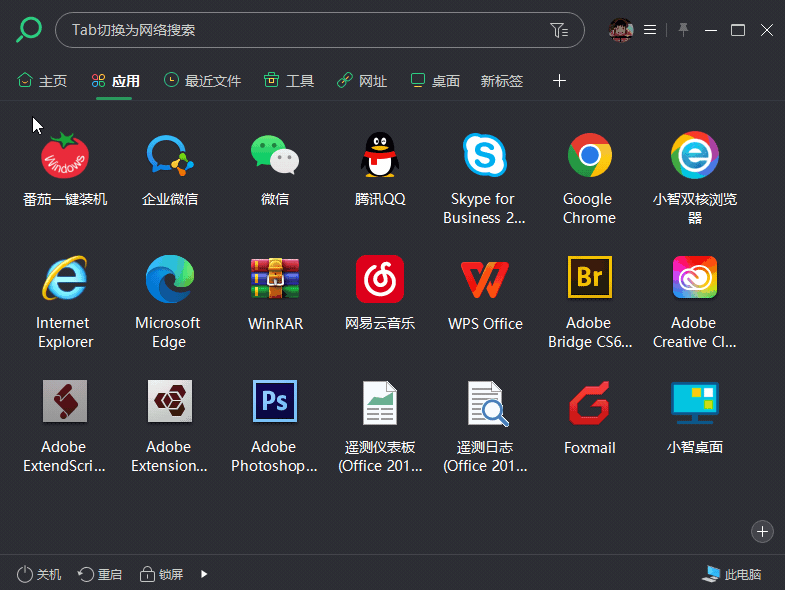Select the 应用 tab
Image resolution: width=785 pixels, height=590 pixels.
point(115,81)
